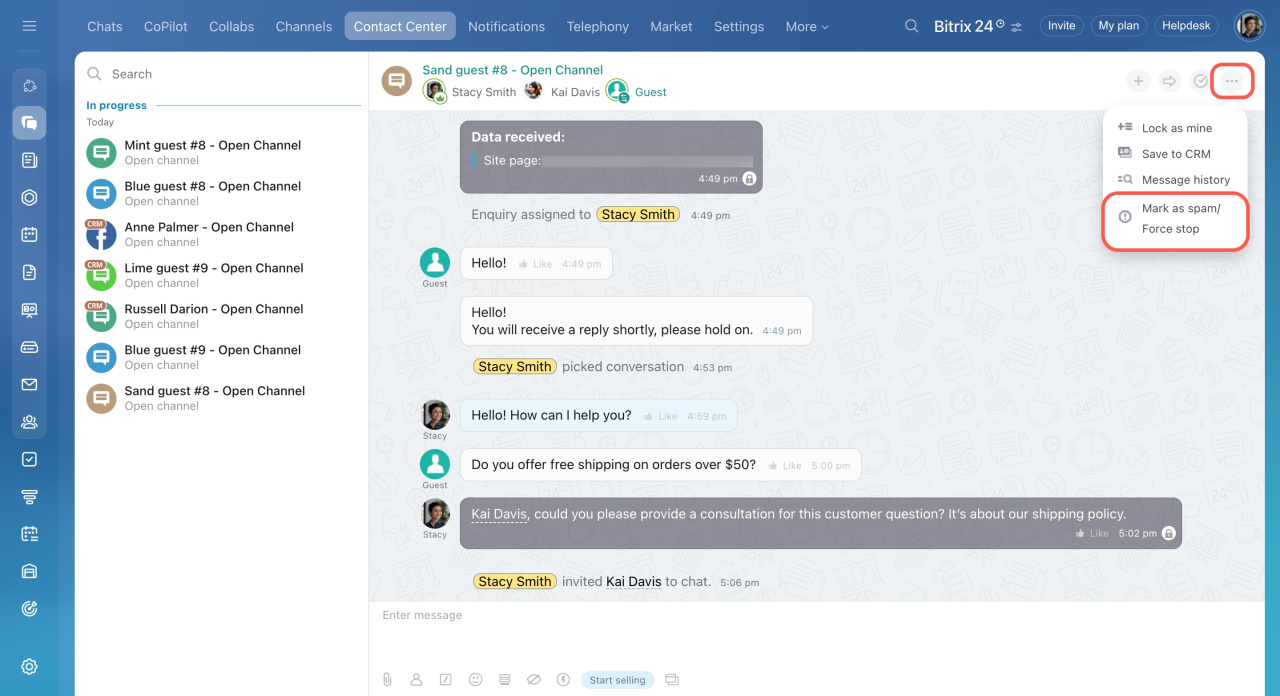Click the Helpdesk button
The image size is (1280, 696).
pyautogui.click(x=1185, y=26)
